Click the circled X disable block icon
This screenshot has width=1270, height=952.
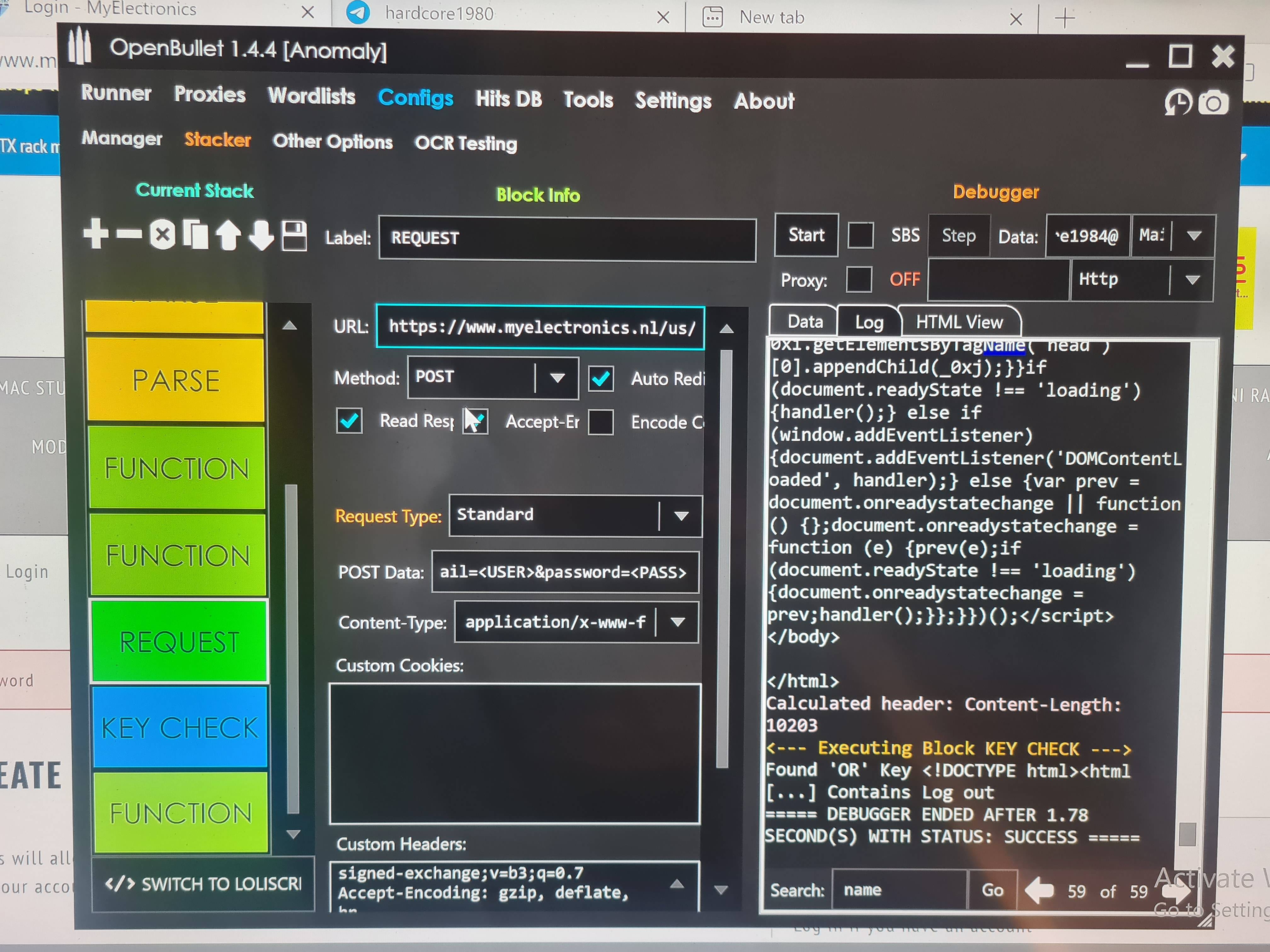tap(163, 235)
